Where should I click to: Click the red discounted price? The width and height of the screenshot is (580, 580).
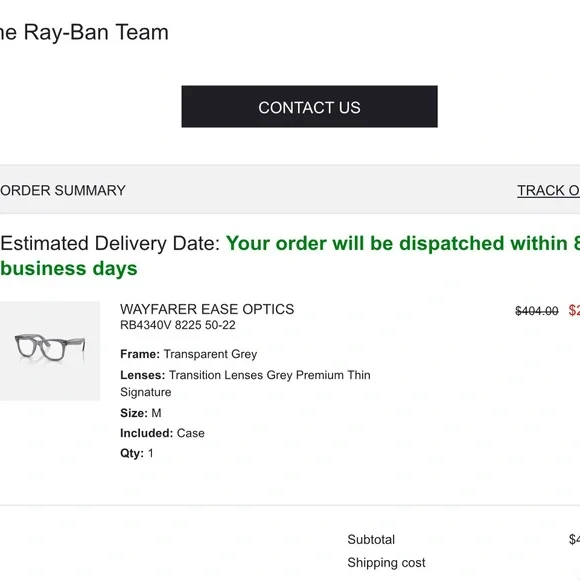pos(574,310)
